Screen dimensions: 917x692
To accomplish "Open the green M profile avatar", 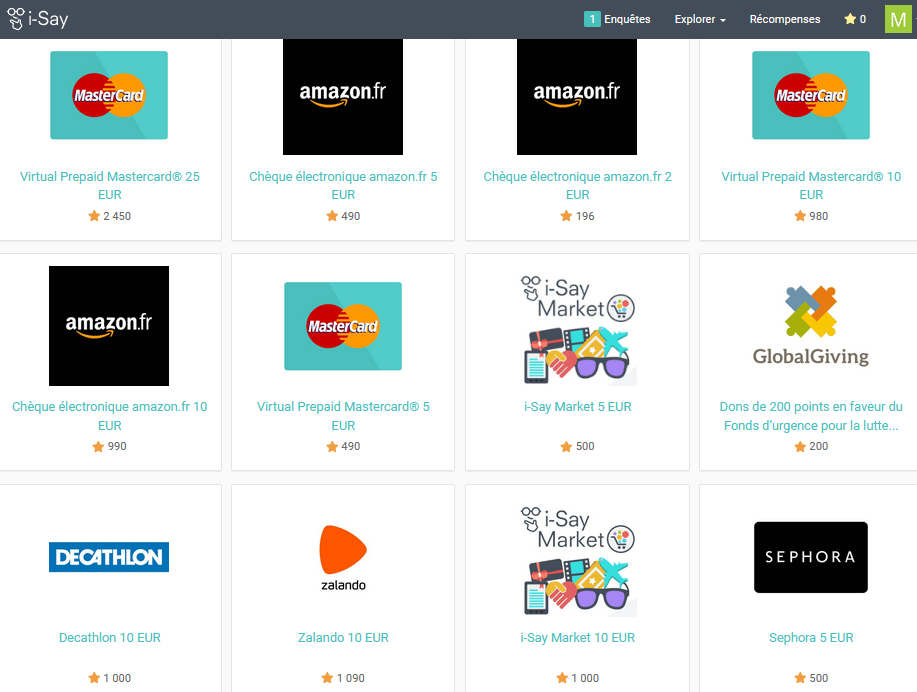I will (x=898, y=19).
